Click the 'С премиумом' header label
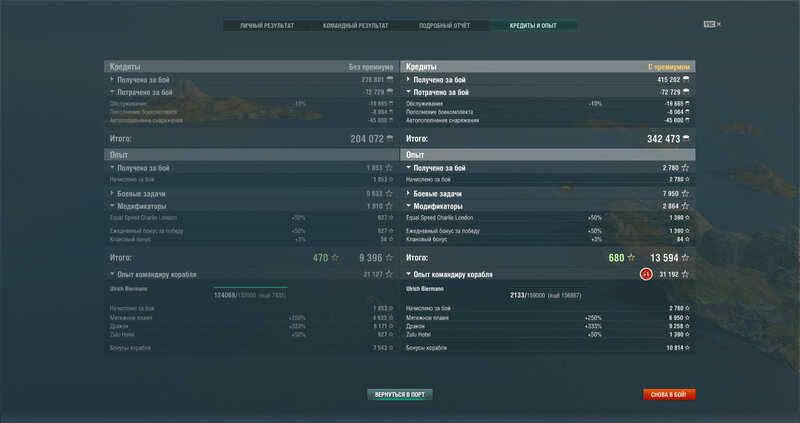800x423 pixels. pos(669,67)
